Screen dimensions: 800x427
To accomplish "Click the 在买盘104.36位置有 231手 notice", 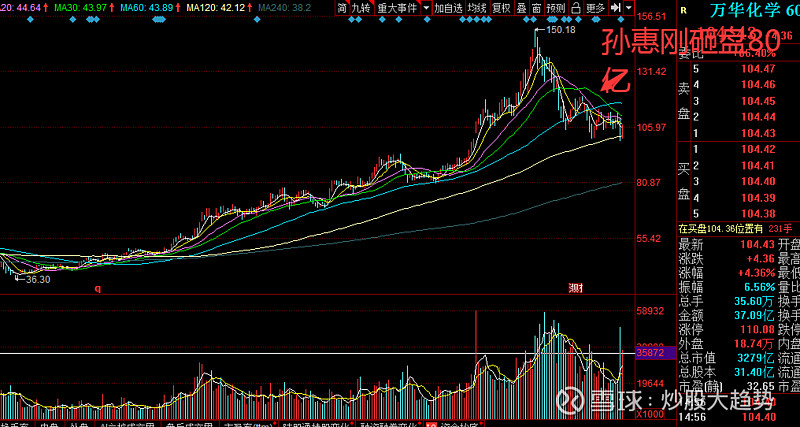I will [736, 230].
